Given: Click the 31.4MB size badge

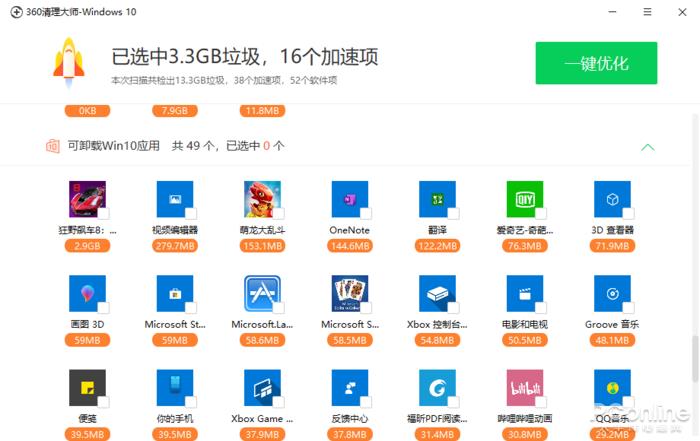Looking at the screenshot, I should [x=437, y=434].
